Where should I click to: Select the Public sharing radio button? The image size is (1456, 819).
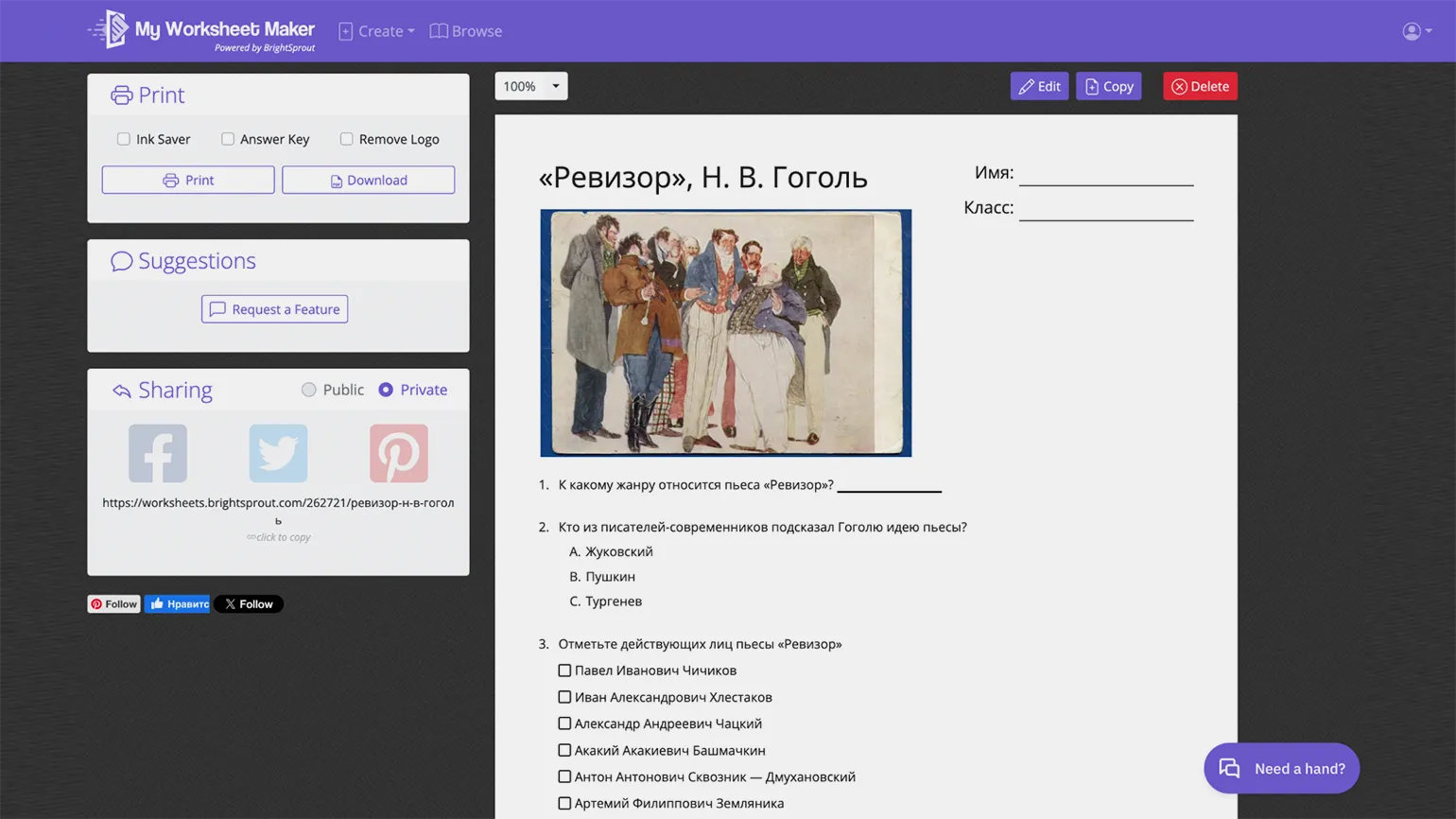309,390
